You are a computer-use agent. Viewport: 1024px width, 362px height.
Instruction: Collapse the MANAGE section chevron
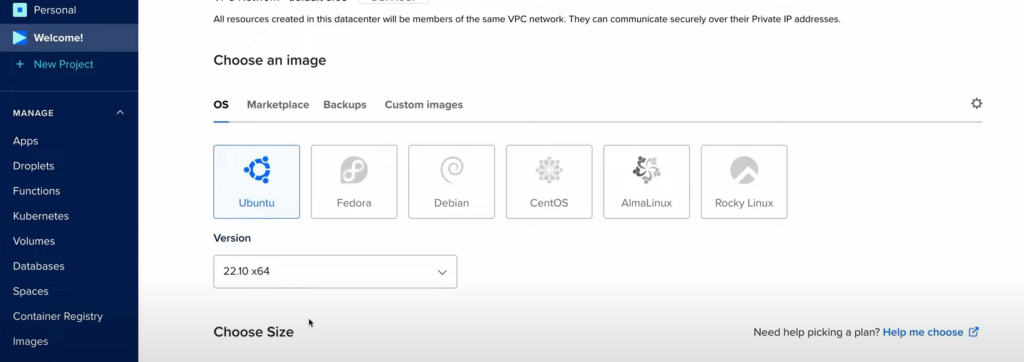tap(120, 112)
